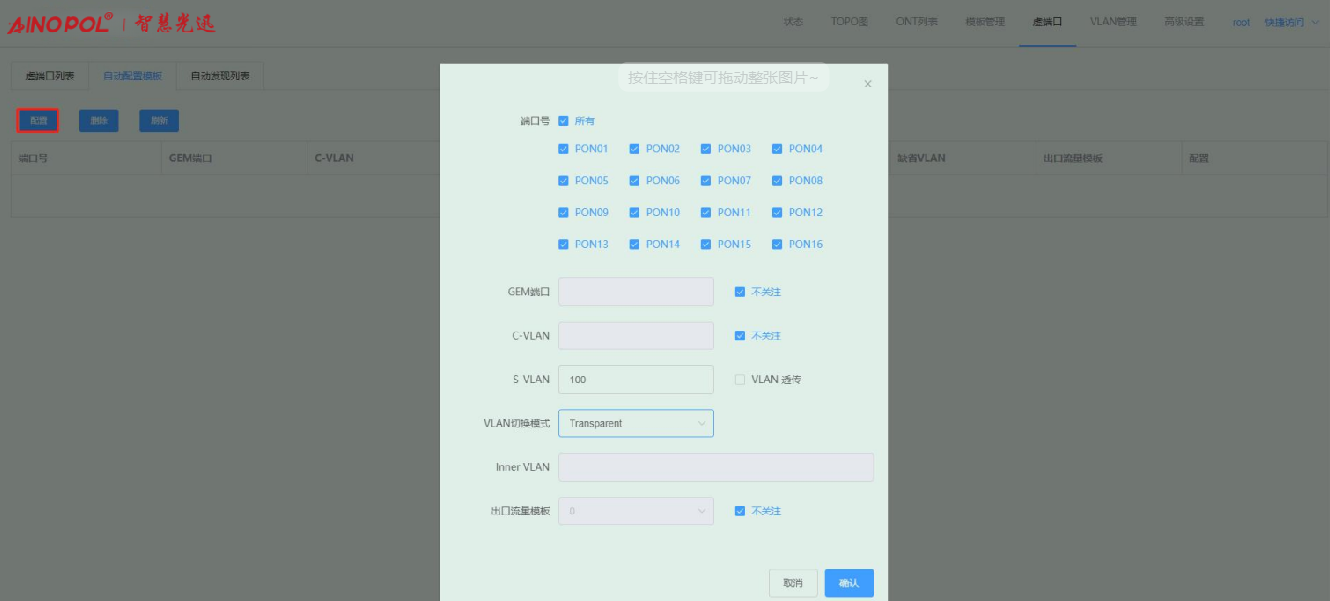Uncheck the PON08 port checkbox
This screenshot has height=601, width=1330.
tap(778, 181)
